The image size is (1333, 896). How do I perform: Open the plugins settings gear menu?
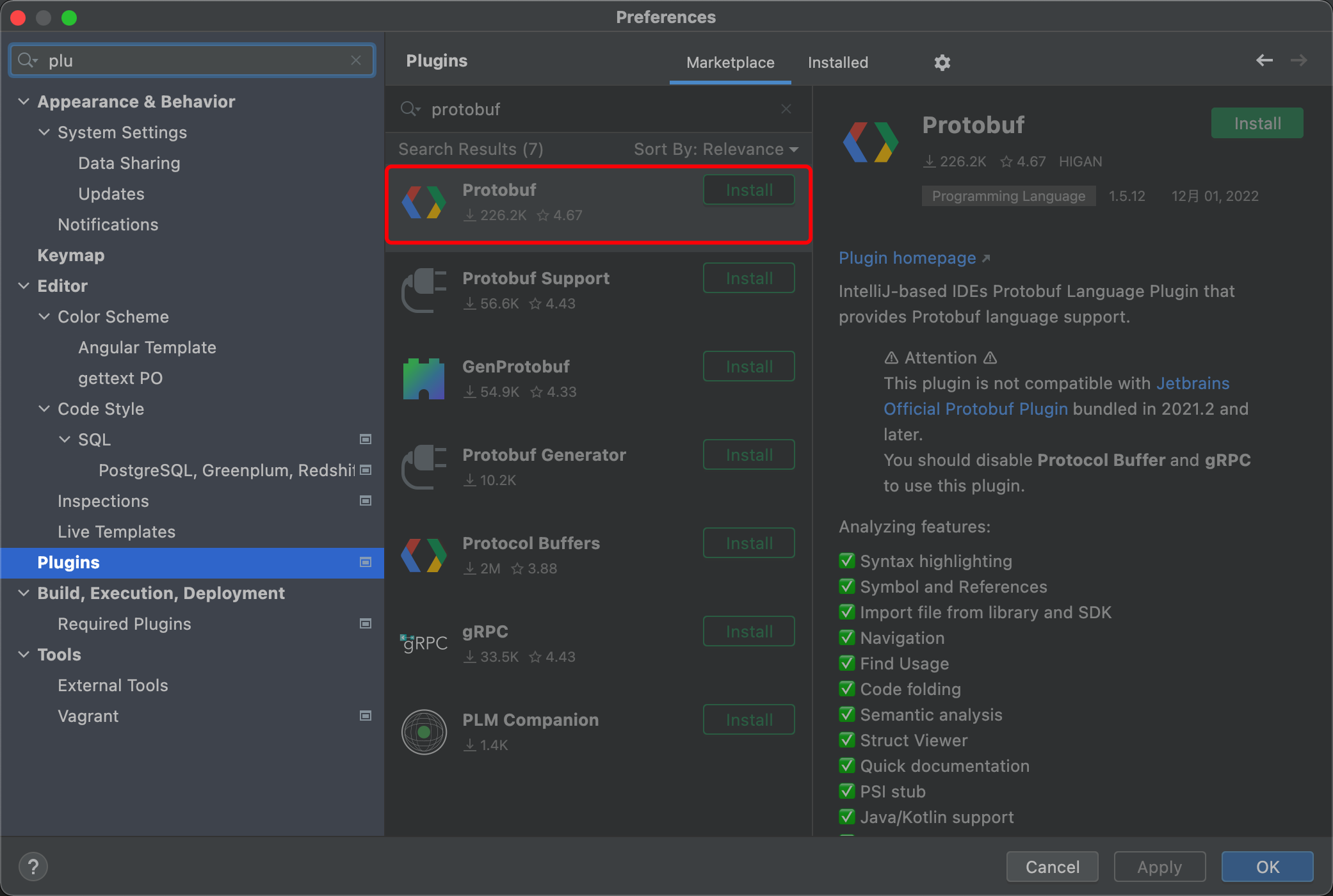point(942,62)
